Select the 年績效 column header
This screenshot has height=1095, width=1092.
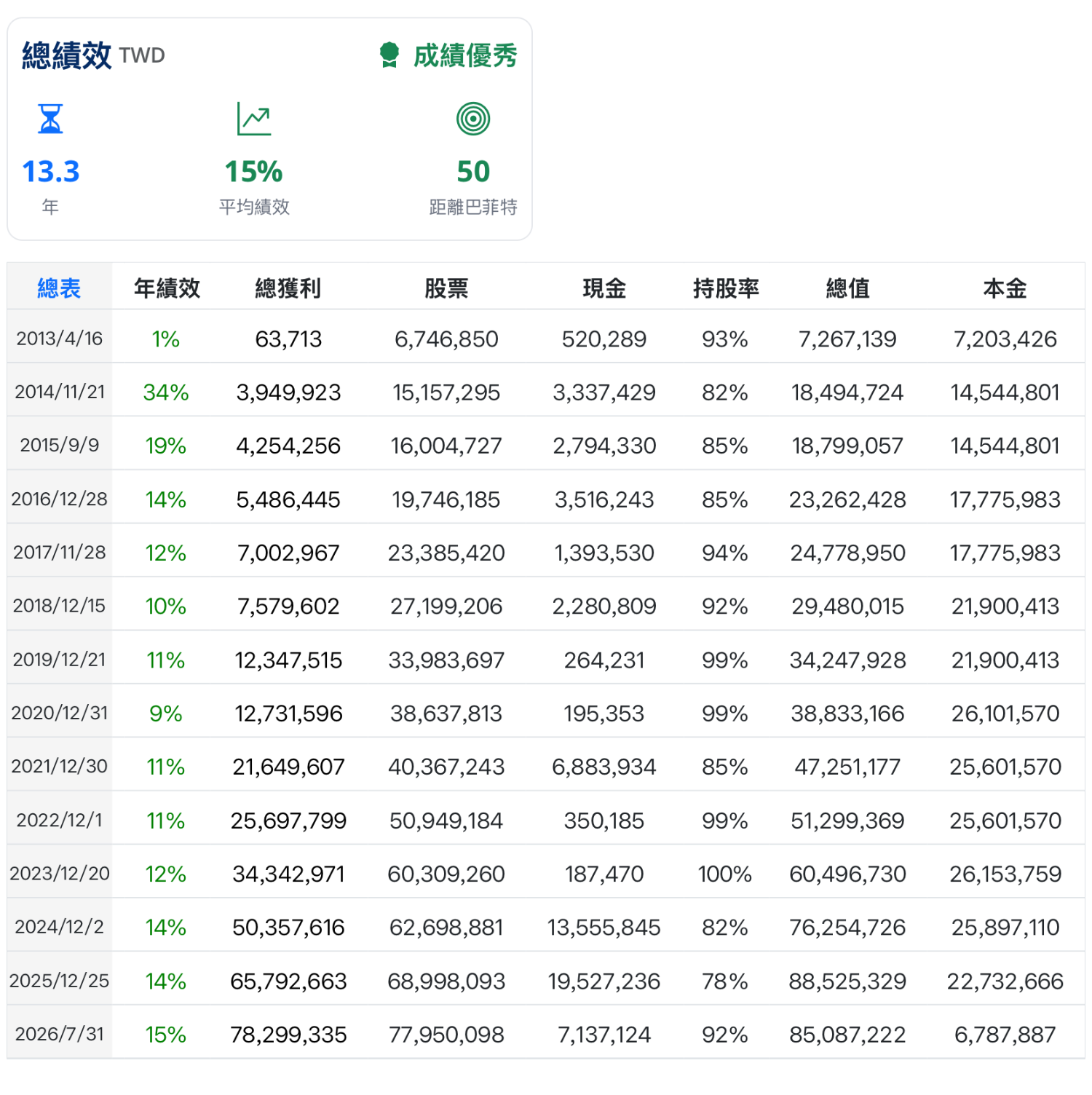pos(167,288)
